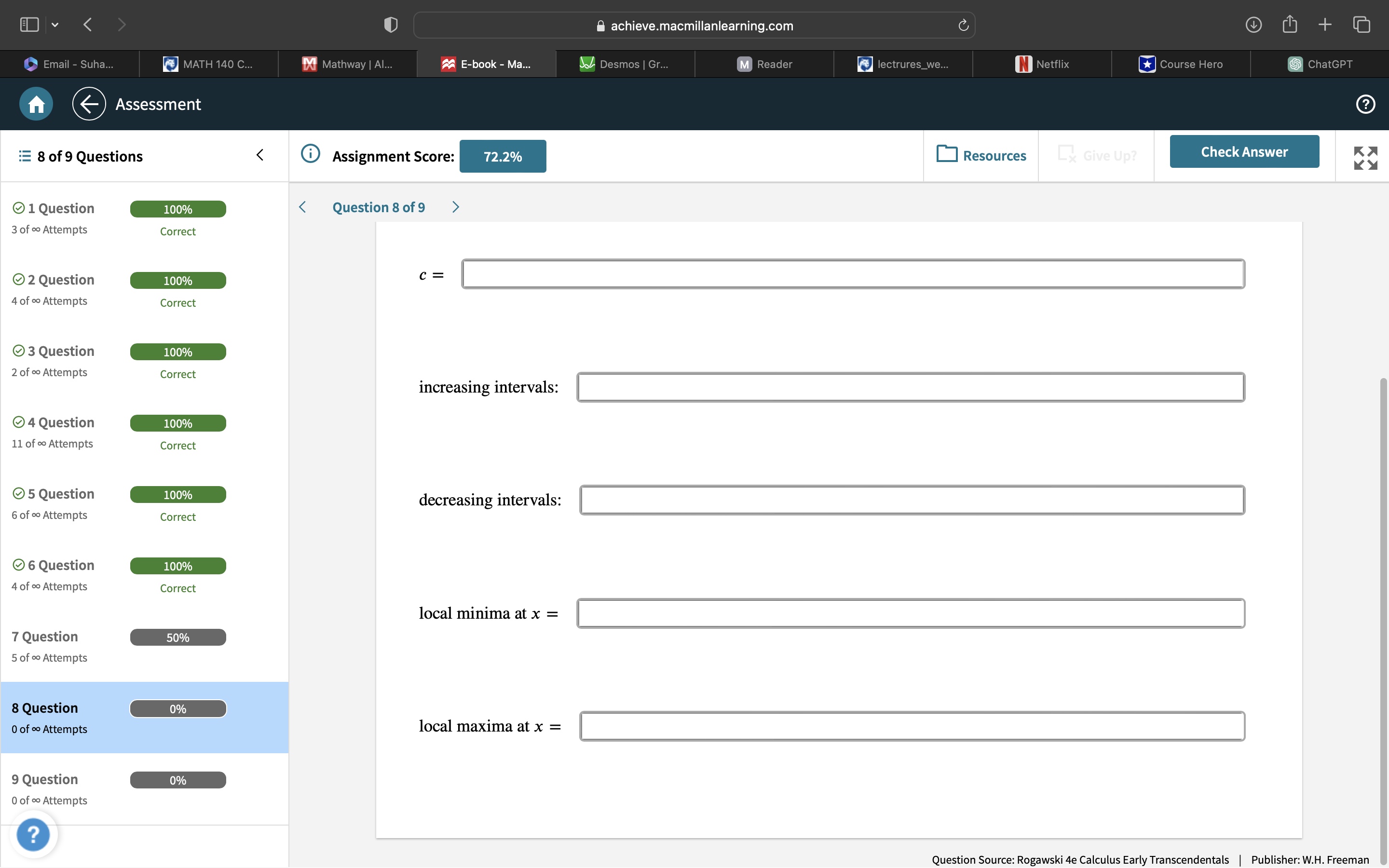The width and height of the screenshot is (1389, 868).
Task: Click the Safari share icon
Action: [x=1290, y=25]
